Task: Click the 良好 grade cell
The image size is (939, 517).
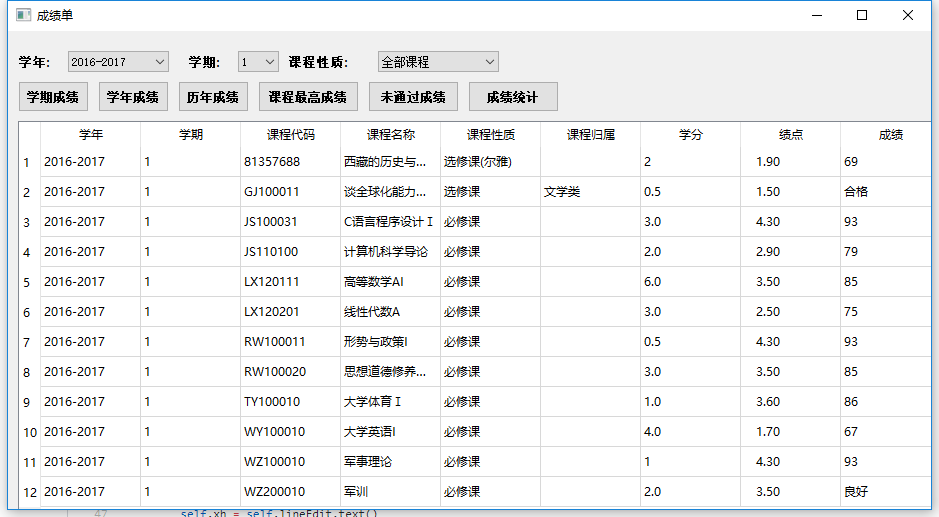Action: 886,492
